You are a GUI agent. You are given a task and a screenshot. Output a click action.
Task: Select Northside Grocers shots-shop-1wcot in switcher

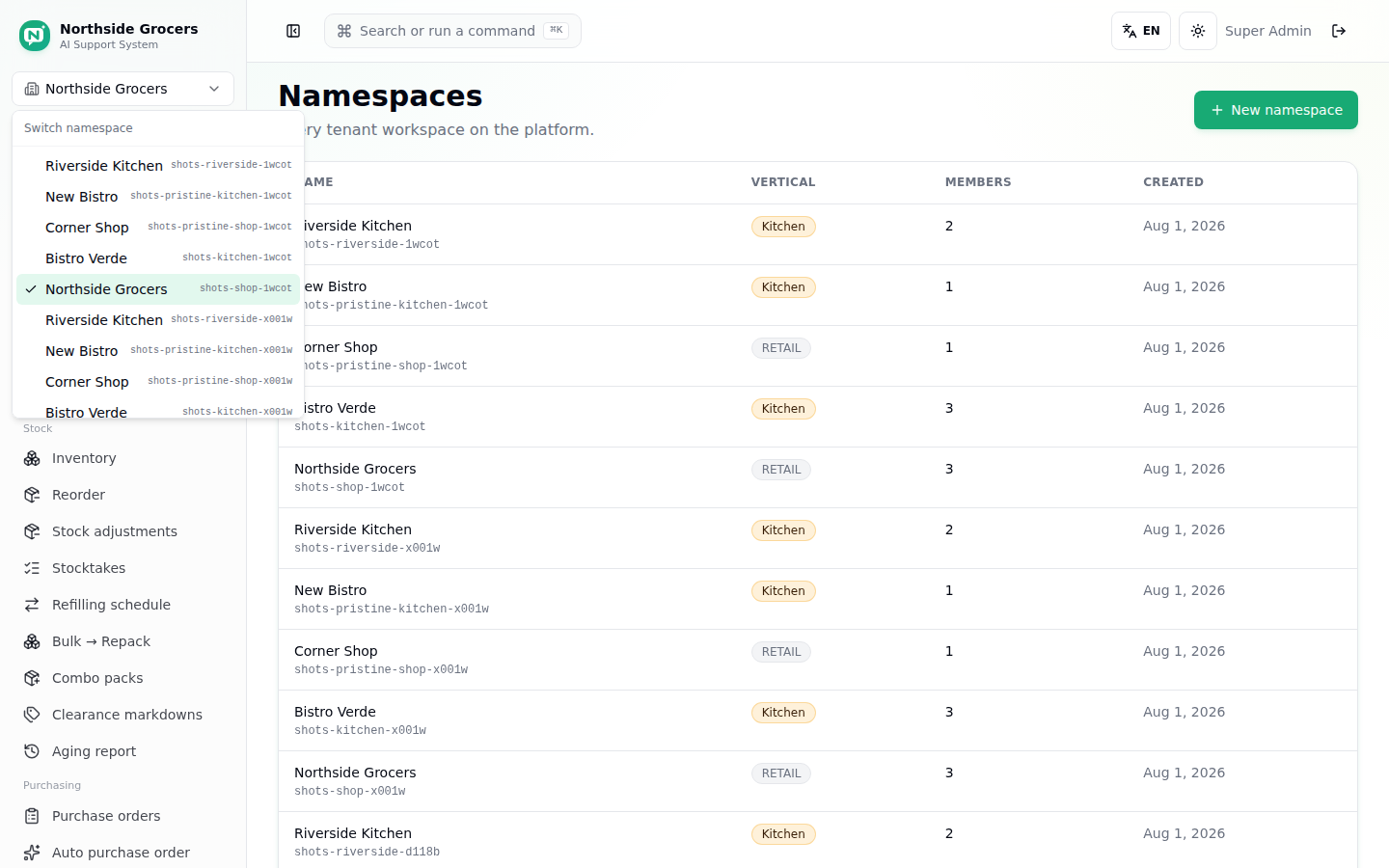[158, 289]
